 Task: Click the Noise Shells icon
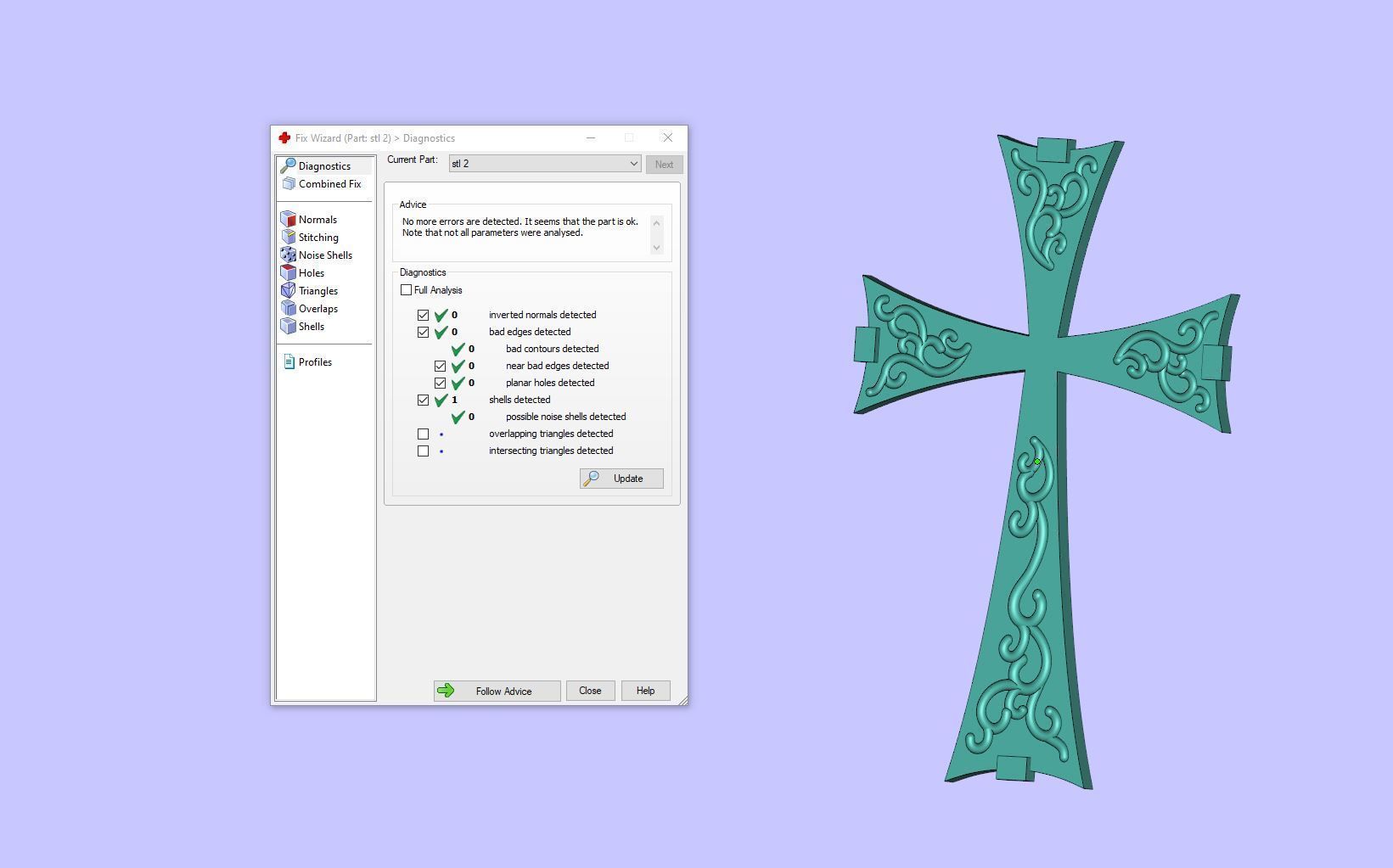[289, 255]
